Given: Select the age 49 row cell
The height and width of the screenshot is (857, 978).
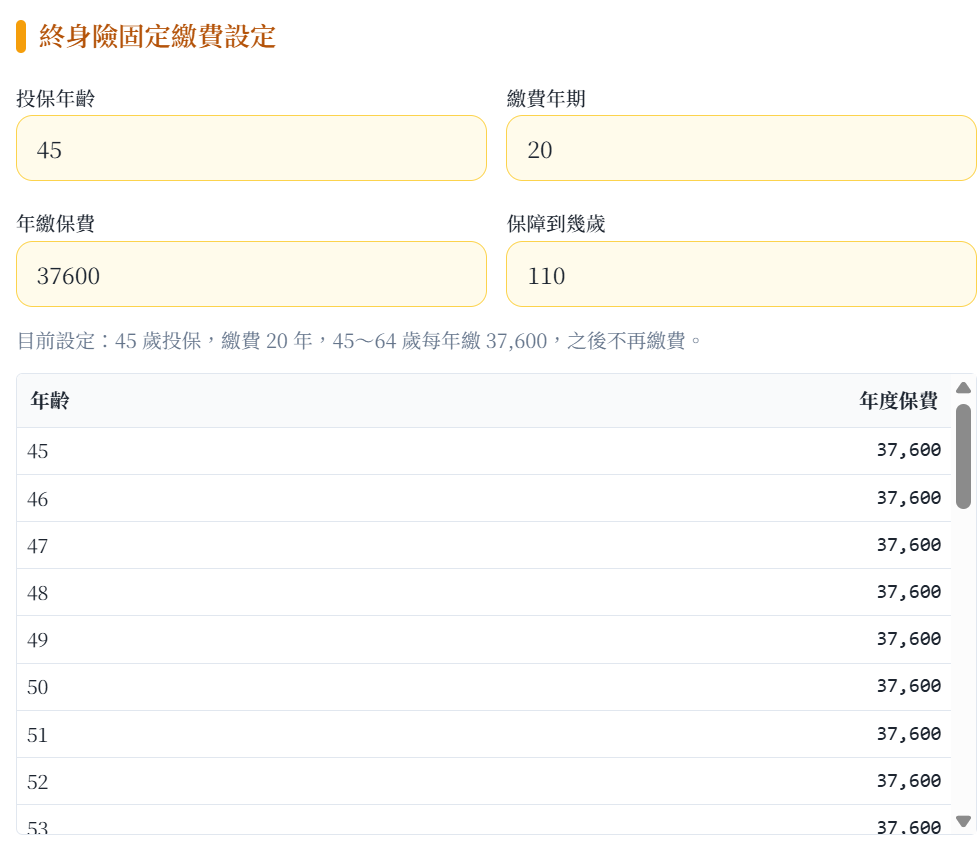Looking at the screenshot, I should click(x=37, y=639).
